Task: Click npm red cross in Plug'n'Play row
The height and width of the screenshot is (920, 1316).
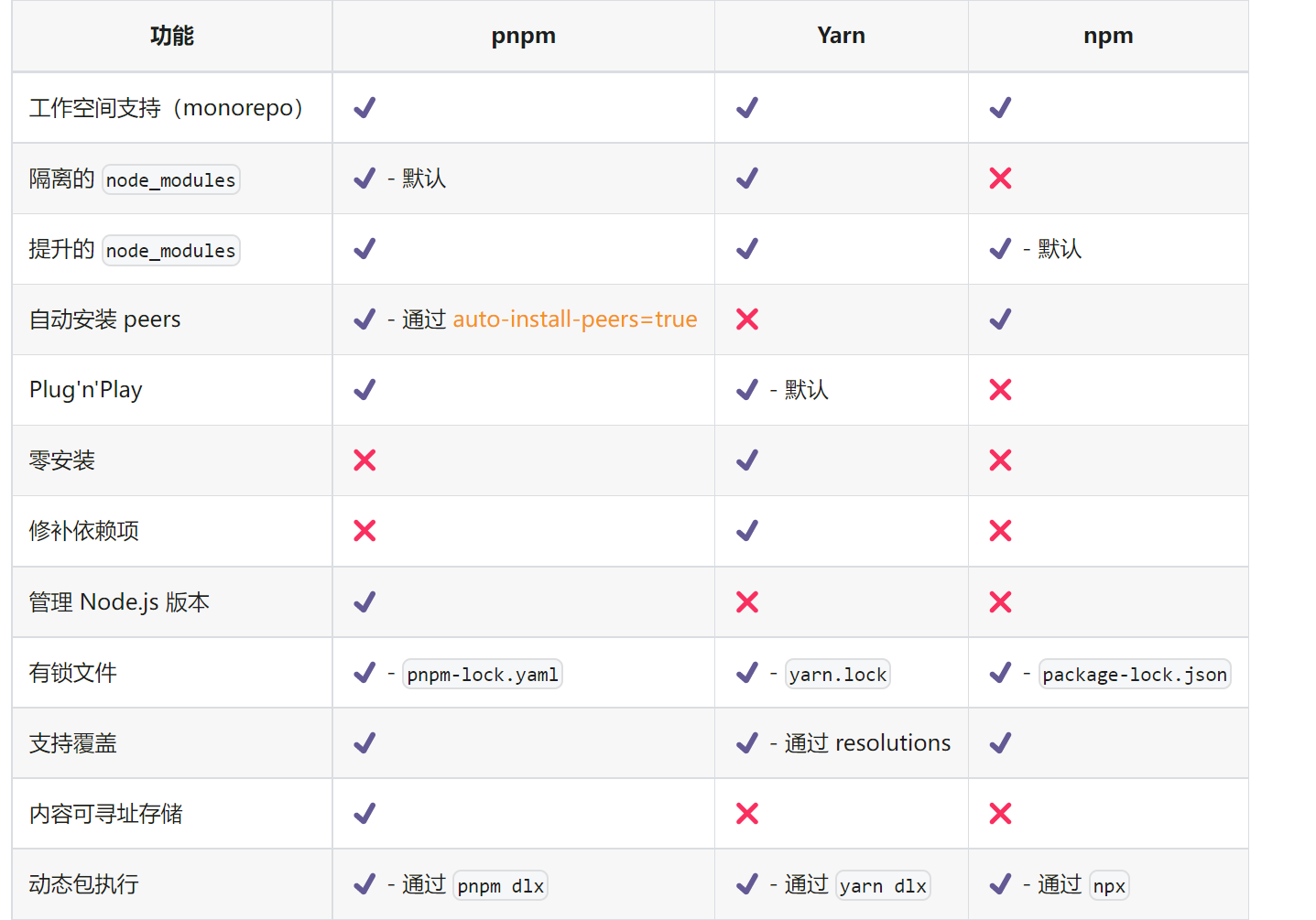Action: [1000, 390]
